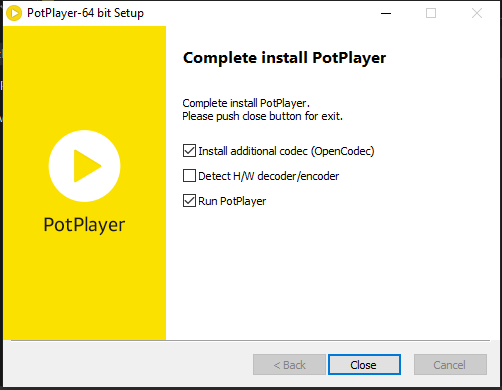Uncheck the Install additional codec checkbox
Viewport: 502px width, 390px height.
[189, 151]
